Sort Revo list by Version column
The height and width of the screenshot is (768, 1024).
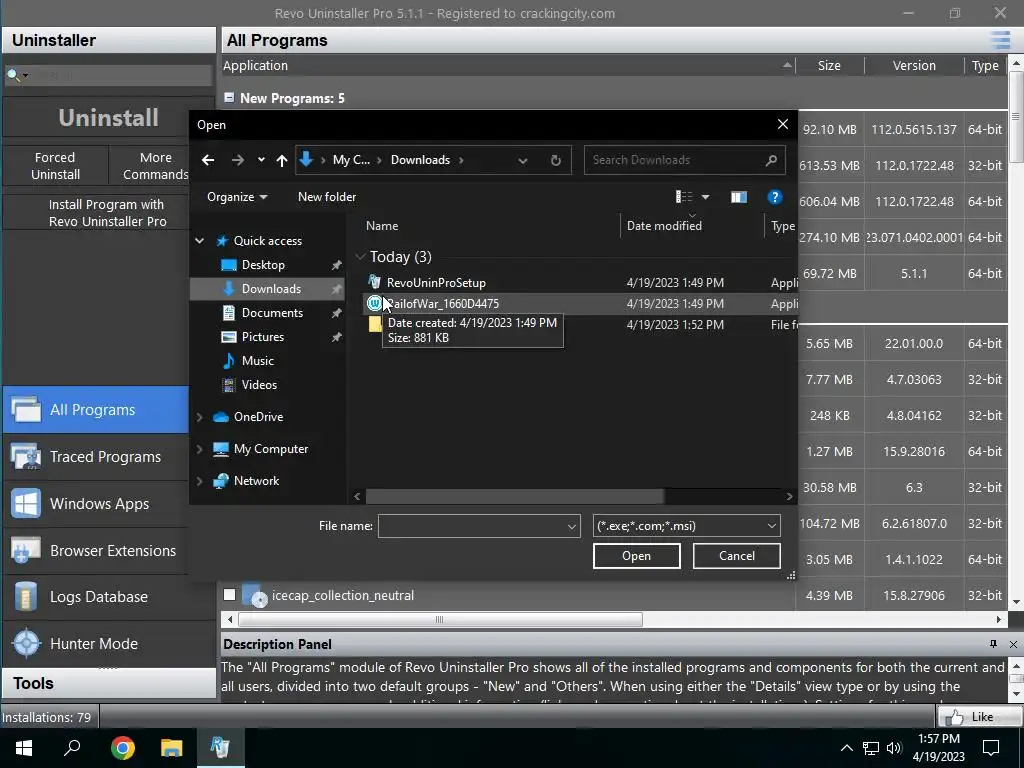point(914,65)
